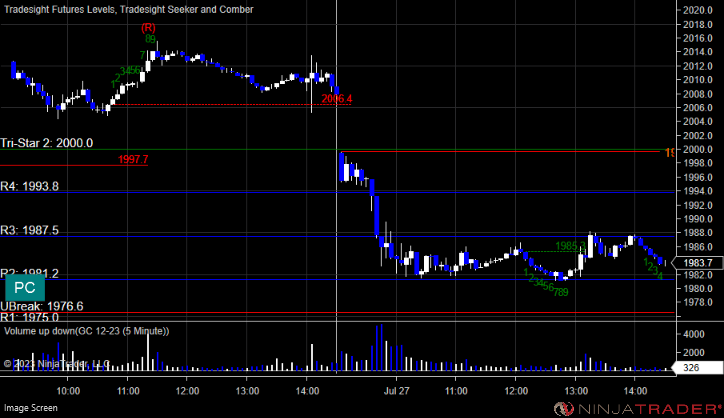The image size is (724, 418).
Task: Click the 2020.0 price axis label
Action: pyautogui.click(x=698, y=10)
